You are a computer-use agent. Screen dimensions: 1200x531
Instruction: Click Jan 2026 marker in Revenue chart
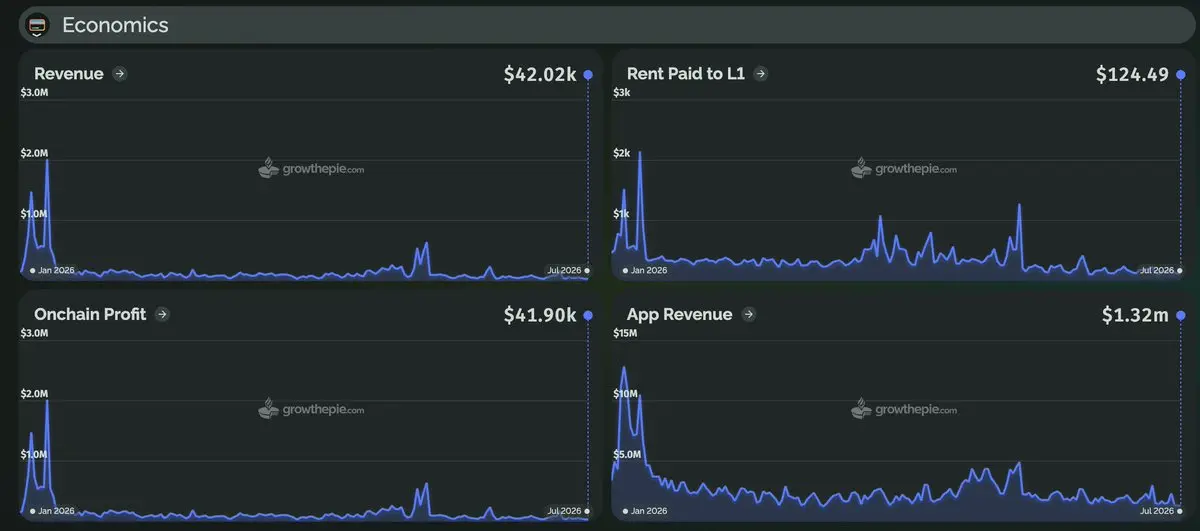click(52, 270)
